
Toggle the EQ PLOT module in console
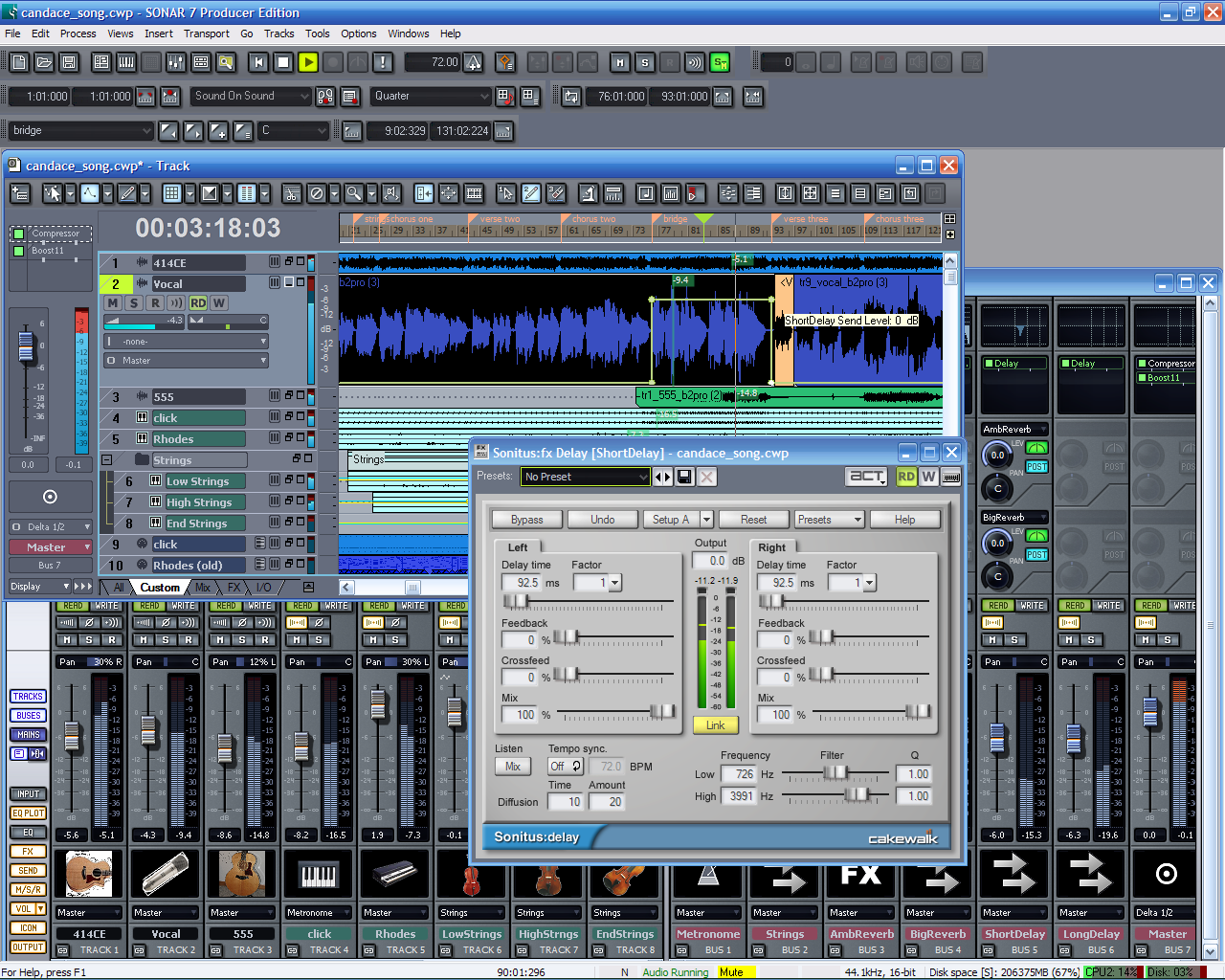(x=29, y=813)
